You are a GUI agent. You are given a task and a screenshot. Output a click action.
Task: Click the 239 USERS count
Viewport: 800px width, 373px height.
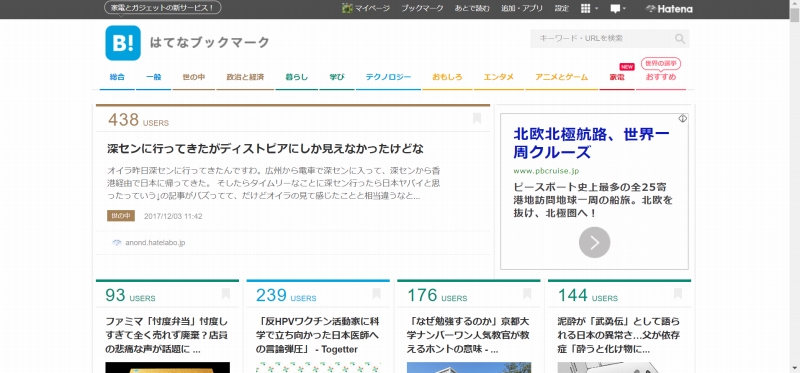286,295
